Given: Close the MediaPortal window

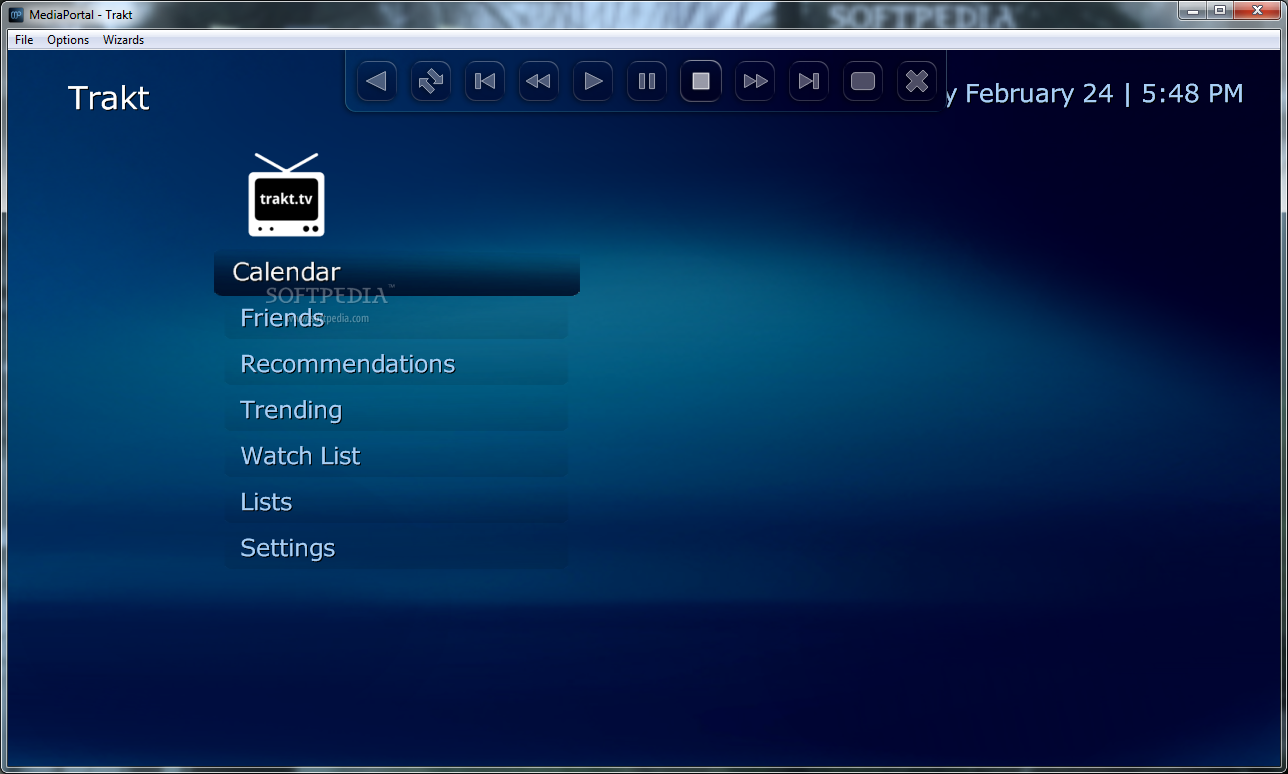Looking at the screenshot, I should coord(1257,10).
